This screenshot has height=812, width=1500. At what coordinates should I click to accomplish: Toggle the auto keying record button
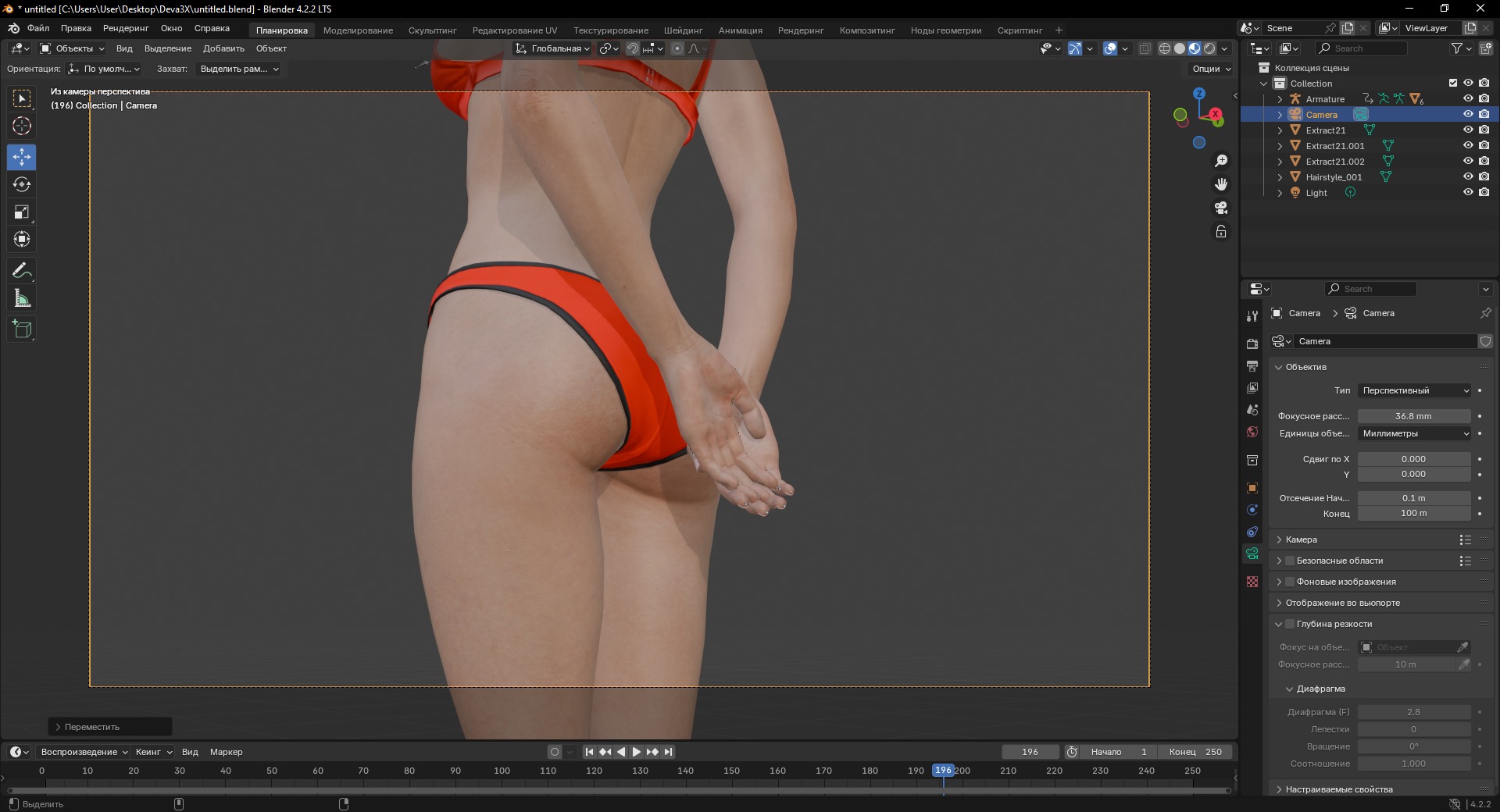tap(555, 752)
